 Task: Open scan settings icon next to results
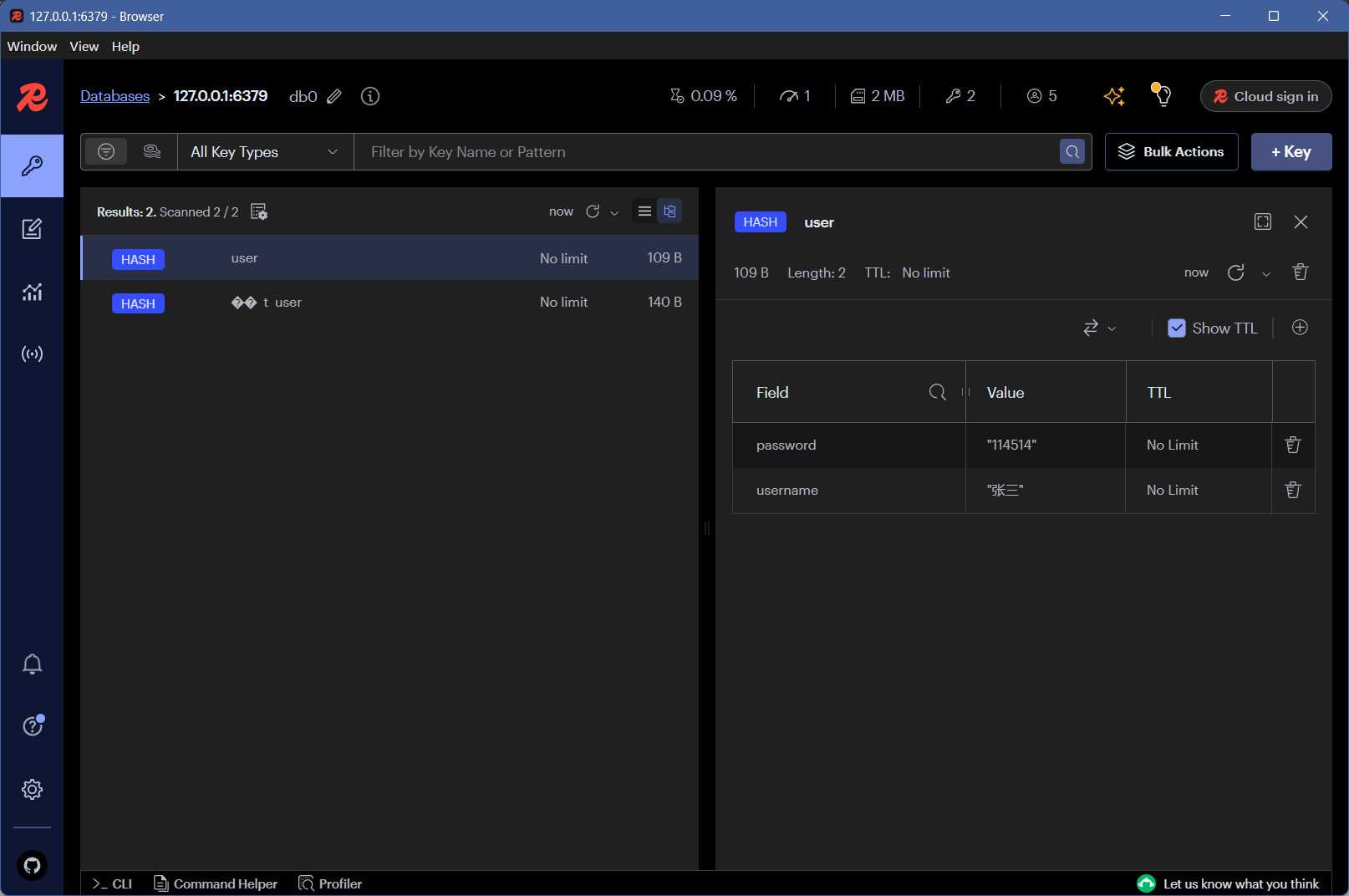coord(259,211)
